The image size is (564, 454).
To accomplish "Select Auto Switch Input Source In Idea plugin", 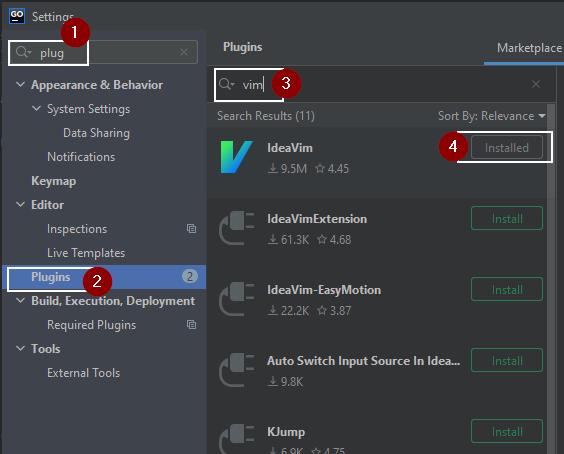I will tap(363, 361).
